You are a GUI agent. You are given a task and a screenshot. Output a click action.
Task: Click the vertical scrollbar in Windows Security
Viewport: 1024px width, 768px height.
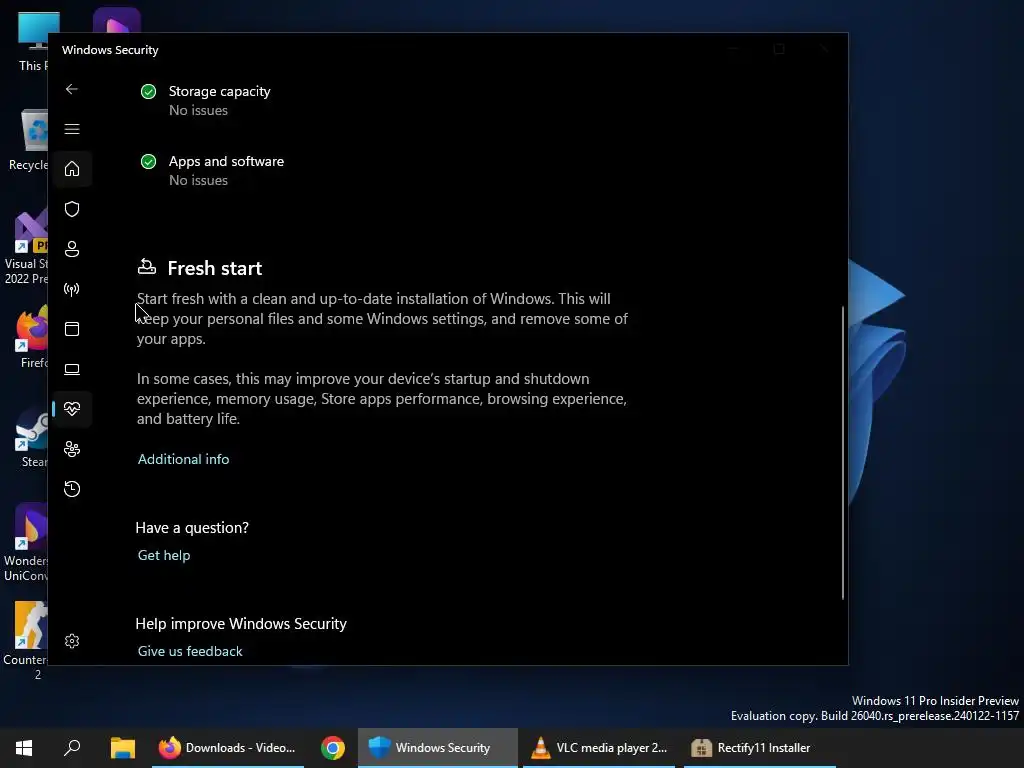(x=842, y=453)
